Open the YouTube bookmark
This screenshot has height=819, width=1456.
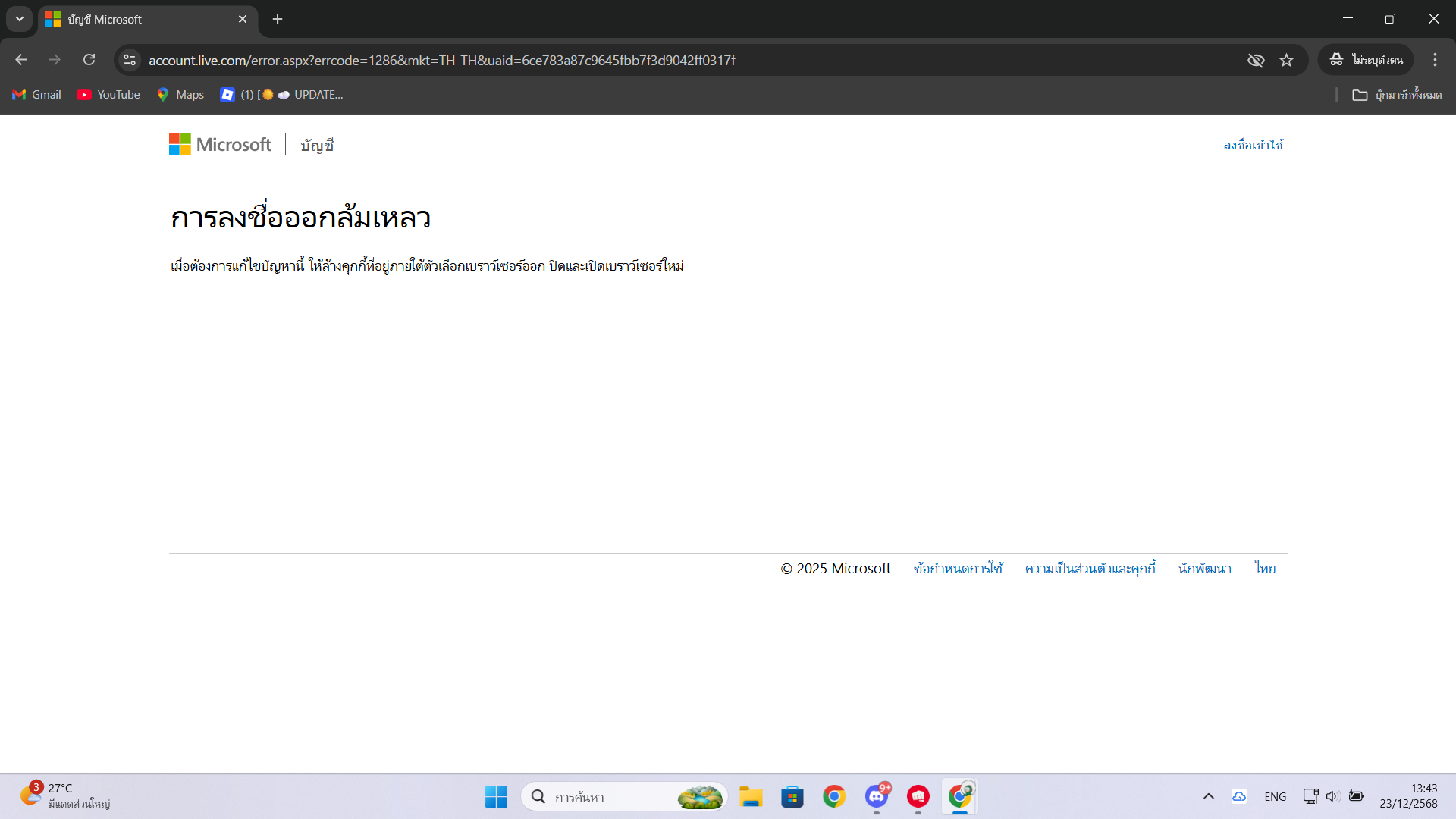coord(108,95)
